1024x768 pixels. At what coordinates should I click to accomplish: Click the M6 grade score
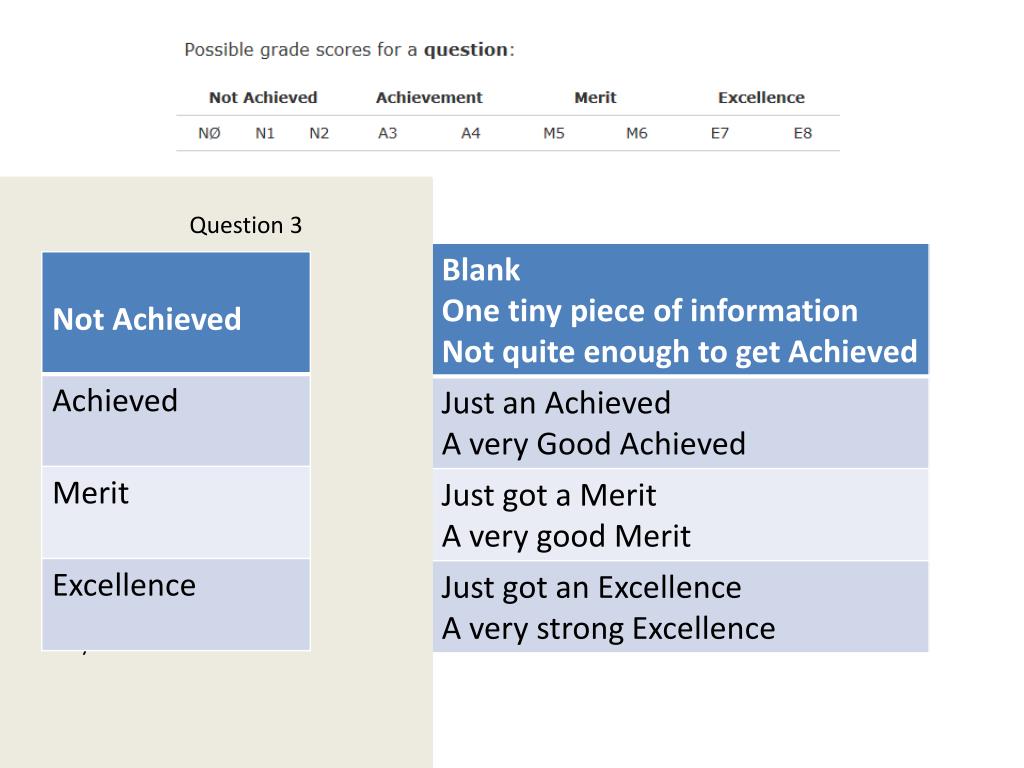coord(637,133)
